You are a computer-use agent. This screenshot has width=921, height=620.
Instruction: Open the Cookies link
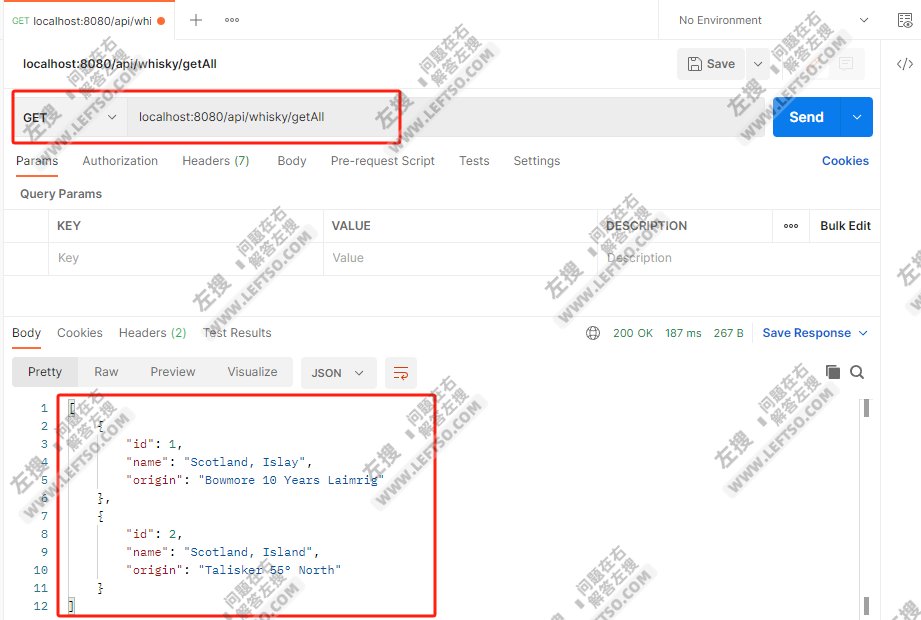845,161
